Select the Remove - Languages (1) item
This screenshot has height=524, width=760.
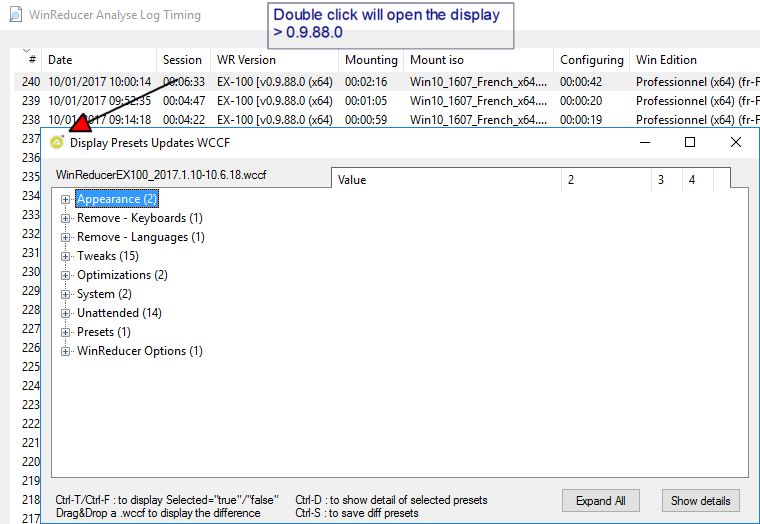141,237
